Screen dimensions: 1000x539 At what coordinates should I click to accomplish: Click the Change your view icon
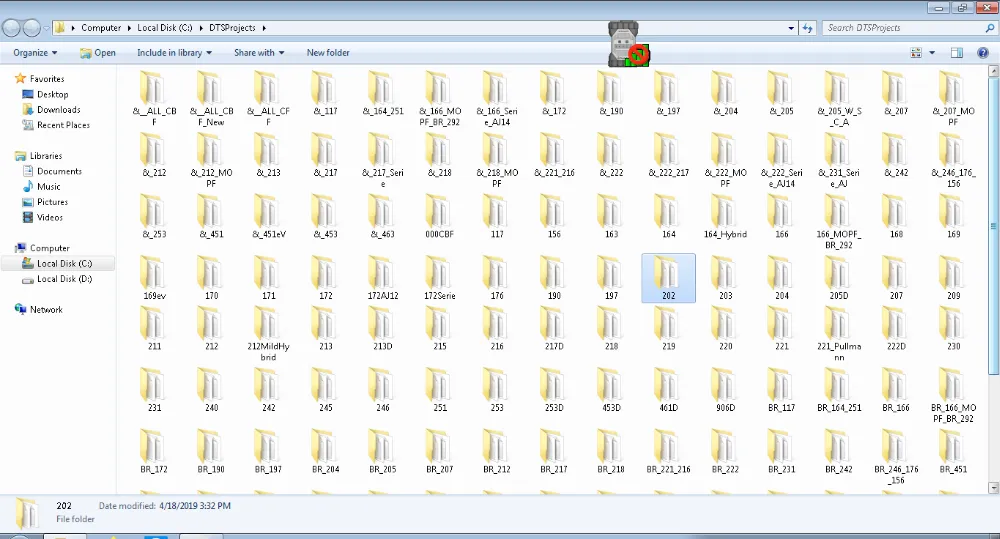[916, 53]
